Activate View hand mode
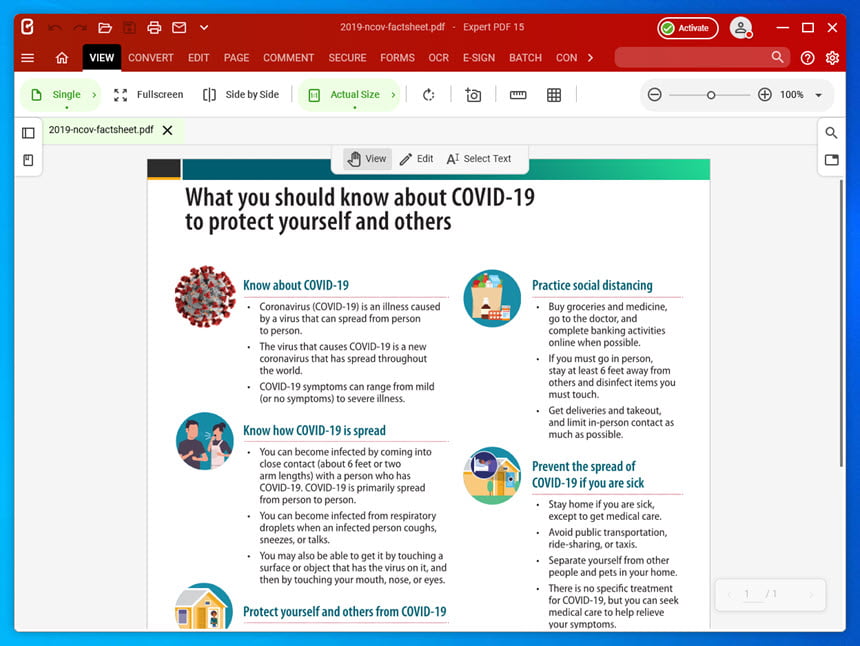This screenshot has width=860, height=646. click(x=367, y=158)
